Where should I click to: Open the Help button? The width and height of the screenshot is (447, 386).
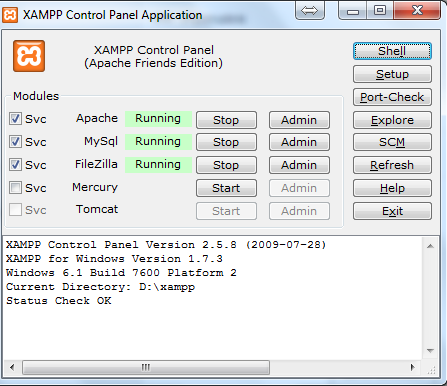[x=392, y=188]
